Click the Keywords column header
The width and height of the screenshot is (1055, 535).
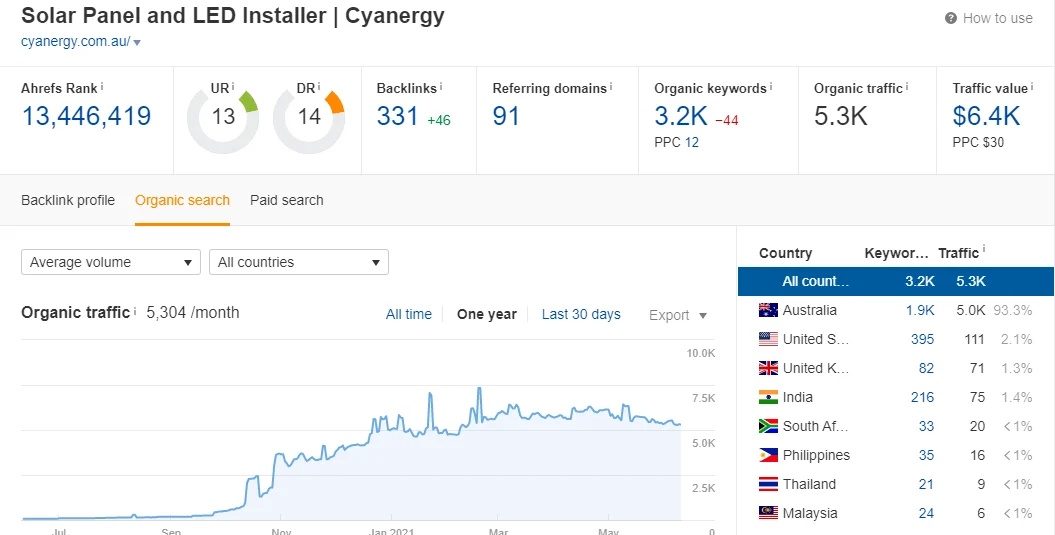click(x=896, y=253)
